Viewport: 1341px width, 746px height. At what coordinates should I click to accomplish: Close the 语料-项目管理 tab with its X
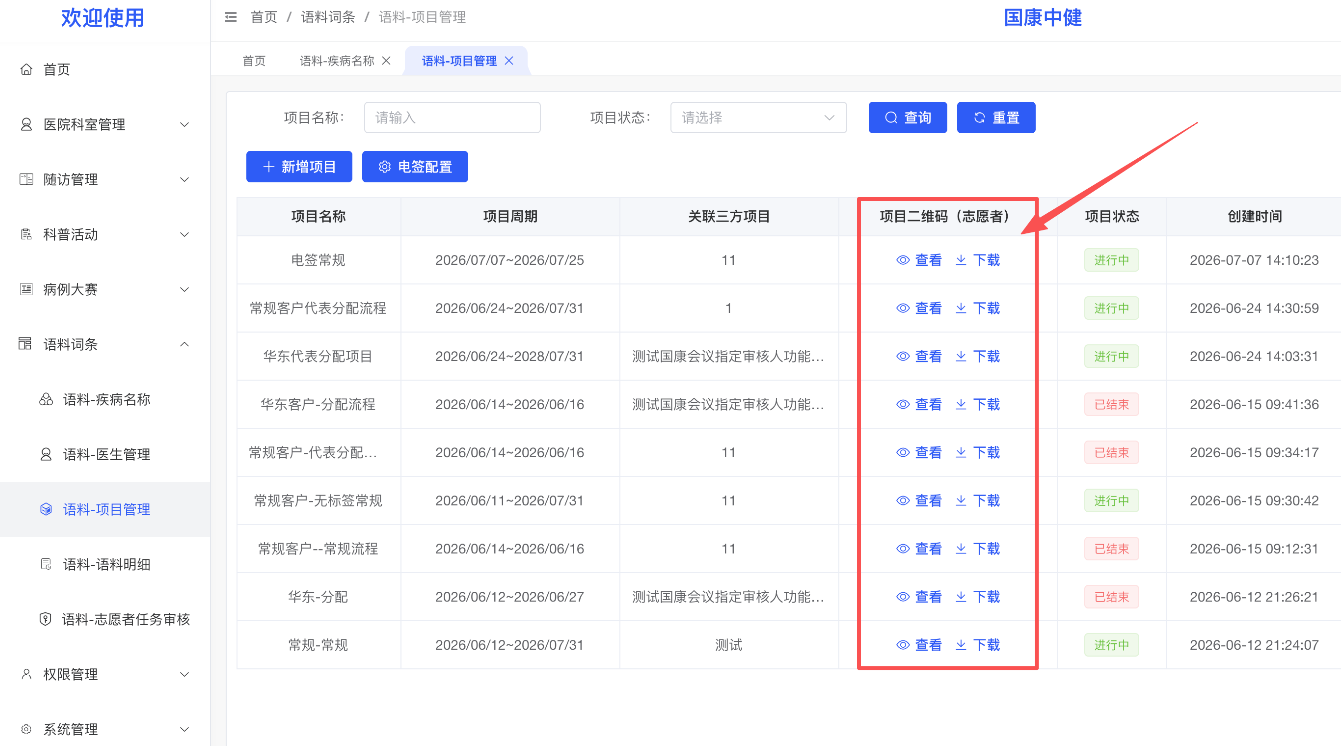509,61
